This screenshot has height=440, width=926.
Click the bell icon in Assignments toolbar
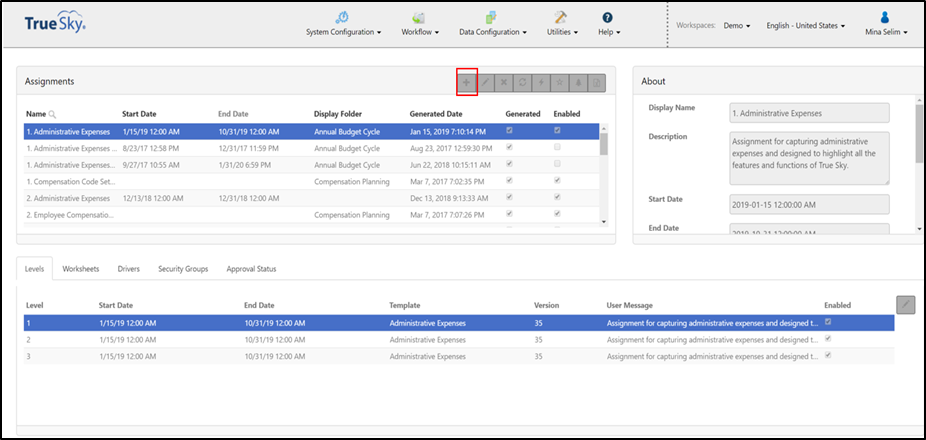(x=578, y=83)
